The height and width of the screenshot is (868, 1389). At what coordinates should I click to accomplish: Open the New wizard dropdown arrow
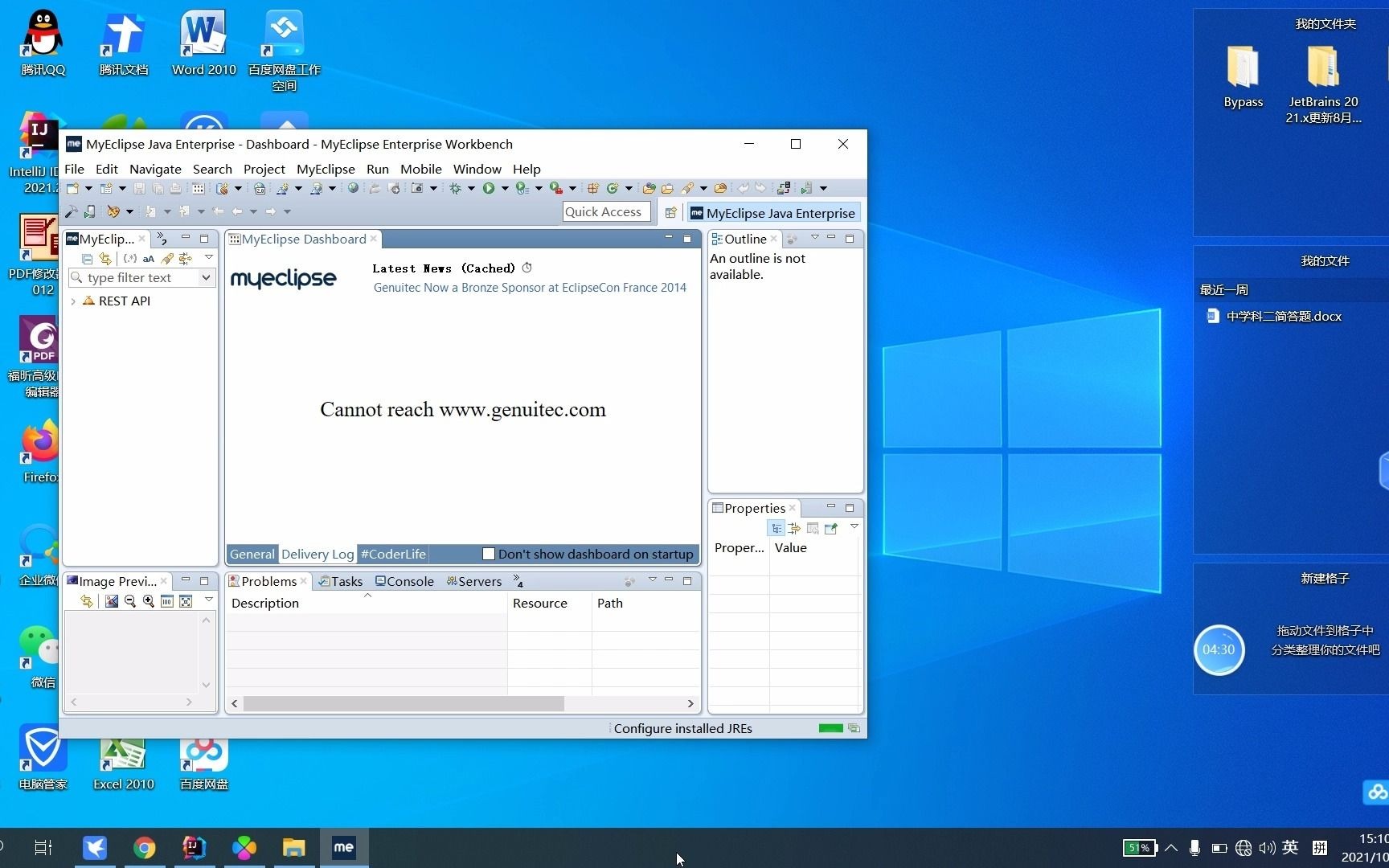tap(88, 188)
